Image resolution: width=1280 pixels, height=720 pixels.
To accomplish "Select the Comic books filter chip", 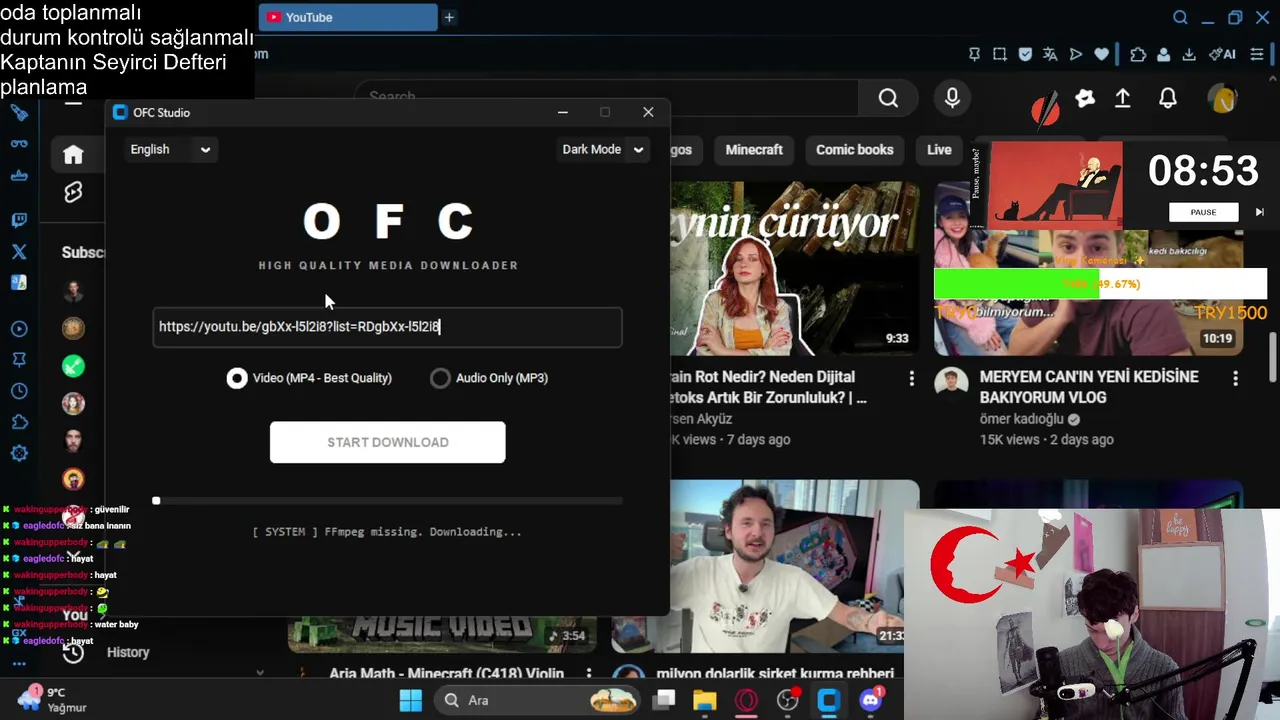I will coord(854,150).
